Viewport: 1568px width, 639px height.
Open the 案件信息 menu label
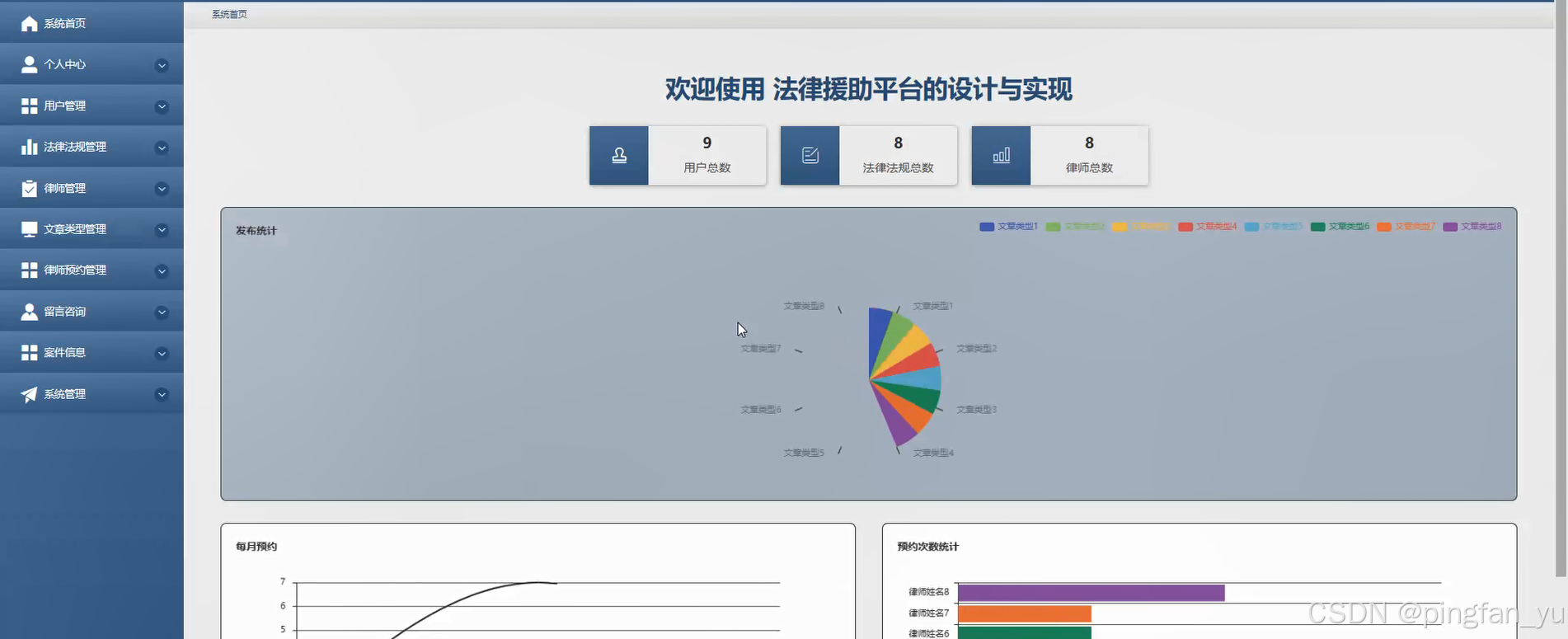coord(65,353)
